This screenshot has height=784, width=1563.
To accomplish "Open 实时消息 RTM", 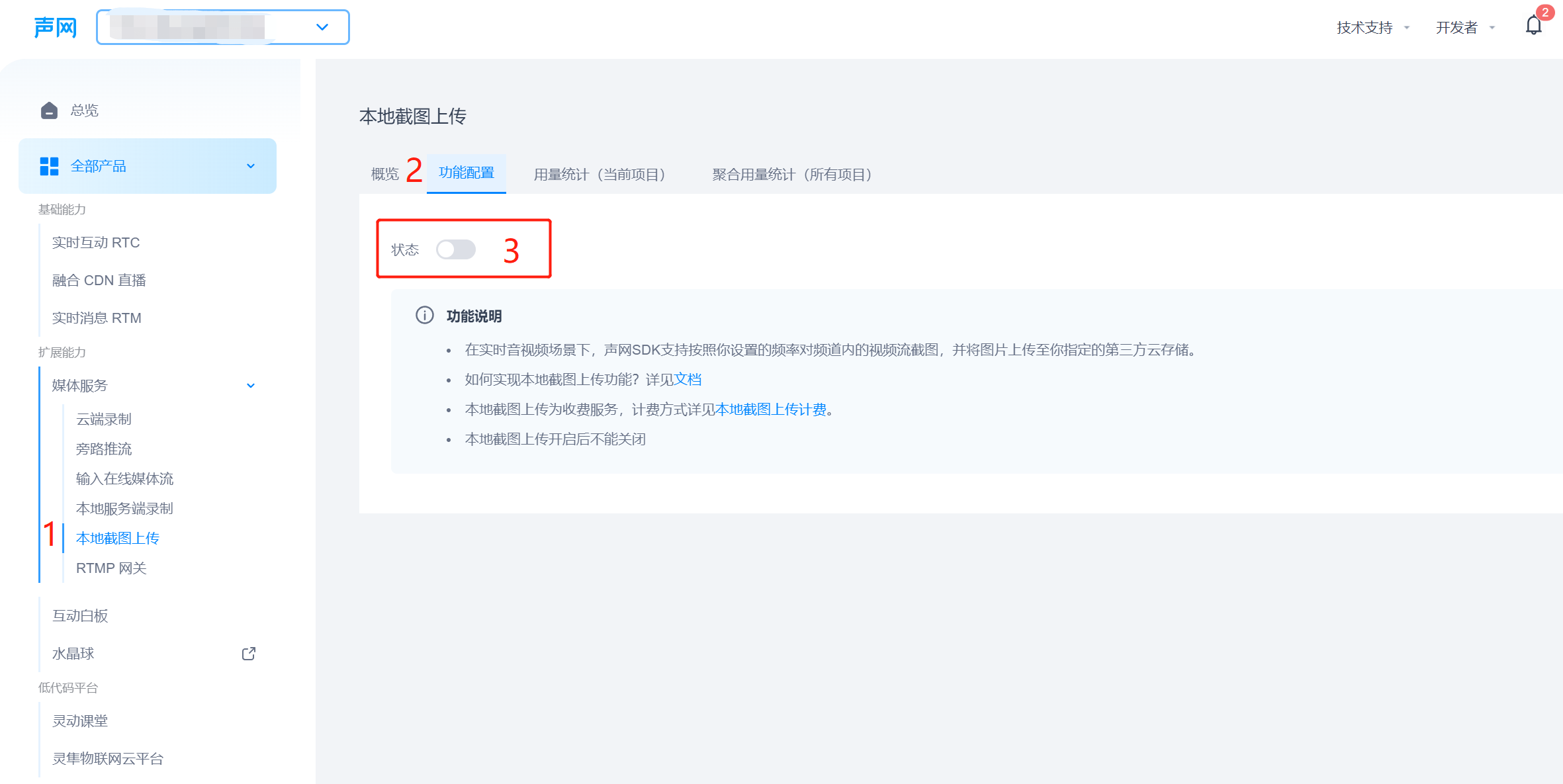I will point(97,318).
